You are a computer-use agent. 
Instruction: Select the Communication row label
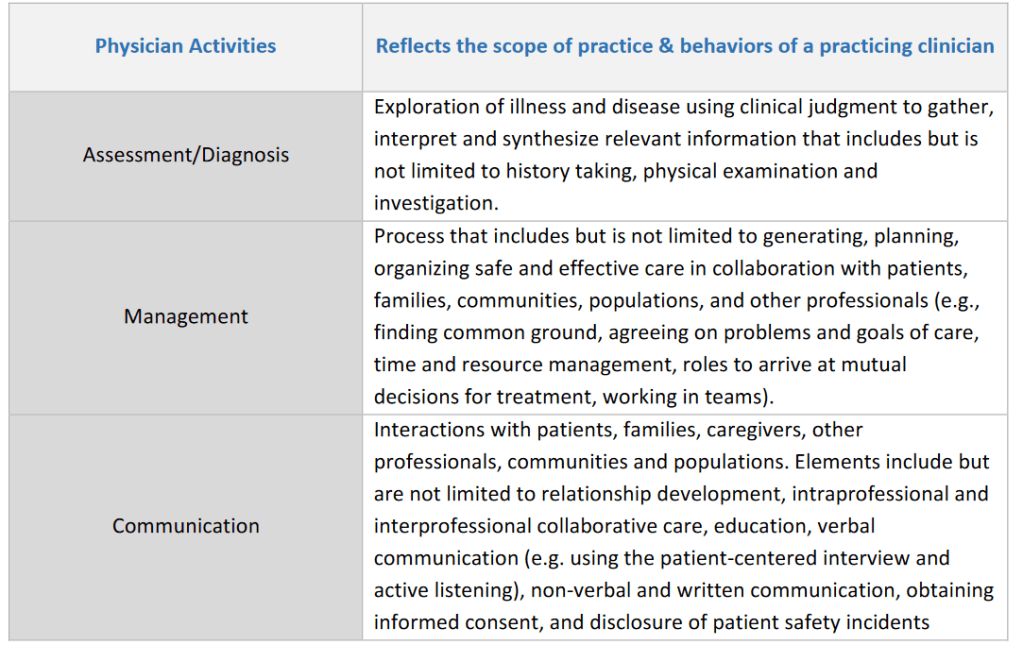pos(186,526)
